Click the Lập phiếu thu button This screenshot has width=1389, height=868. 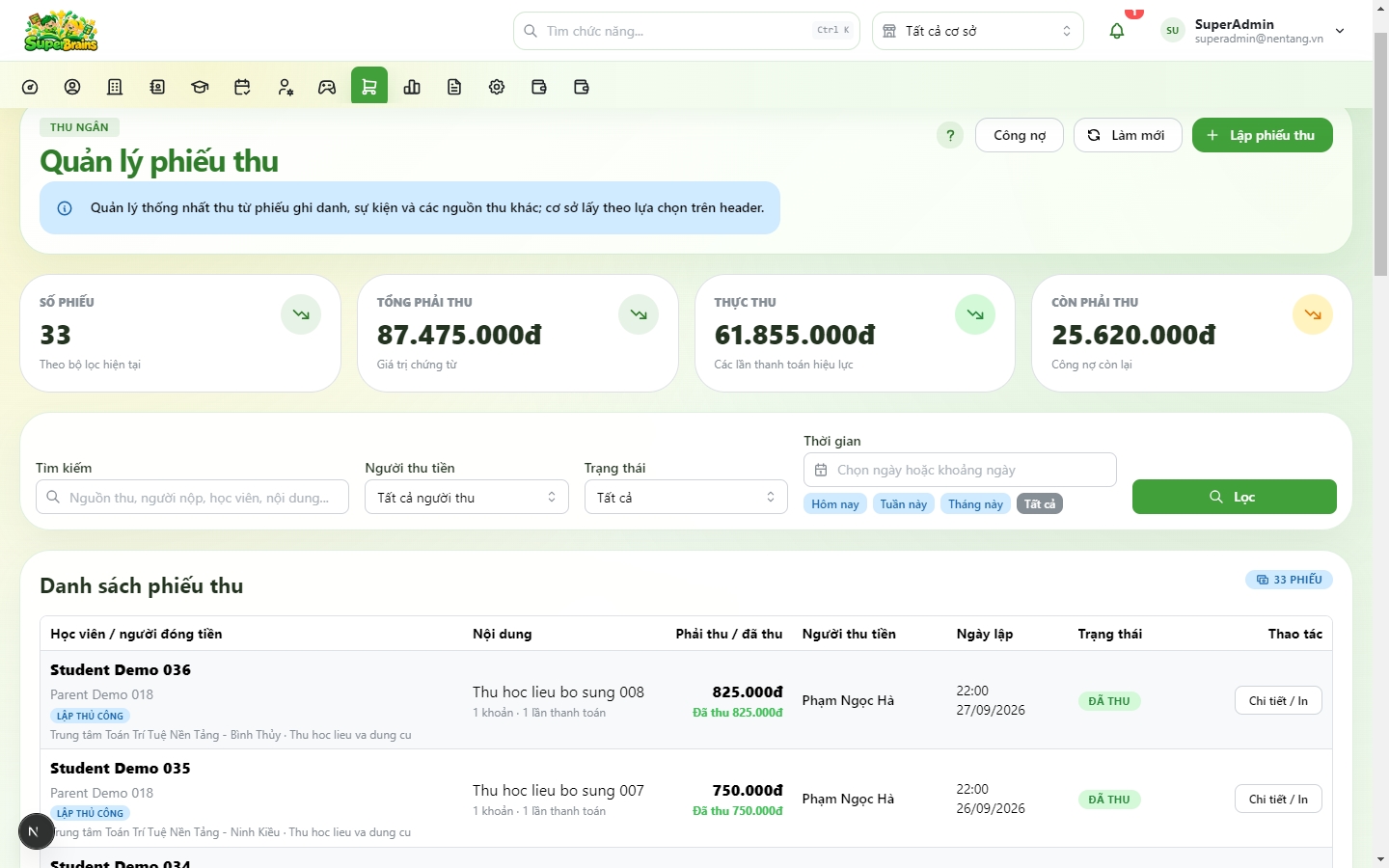[x=1263, y=135]
